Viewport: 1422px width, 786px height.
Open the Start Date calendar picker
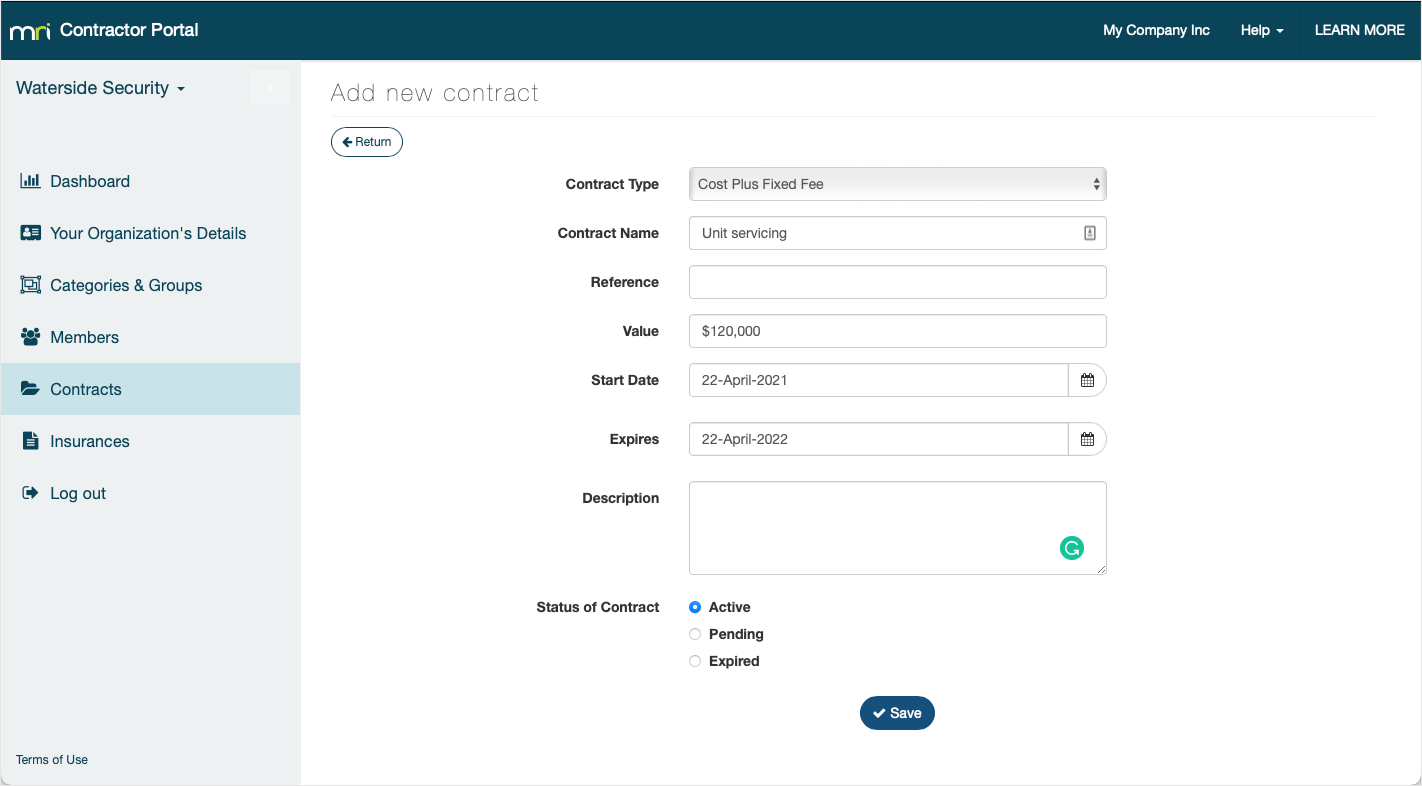[x=1088, y=380]
